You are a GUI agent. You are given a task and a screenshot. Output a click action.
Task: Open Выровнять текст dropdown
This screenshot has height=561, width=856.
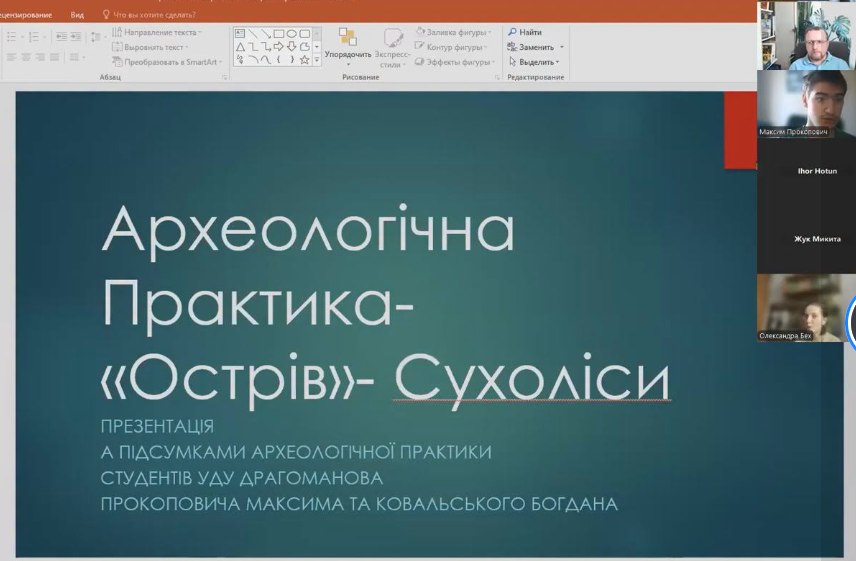150,47
